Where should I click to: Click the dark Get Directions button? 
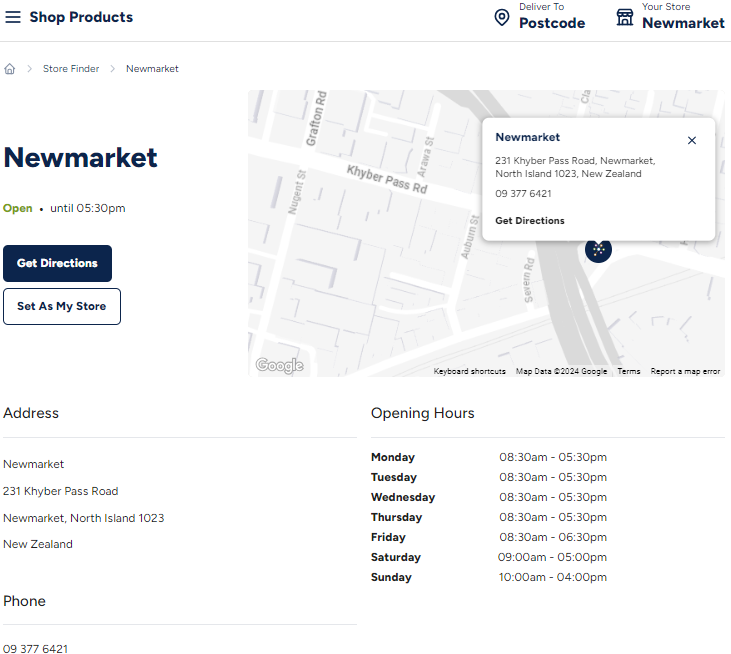tap(57, 263)
